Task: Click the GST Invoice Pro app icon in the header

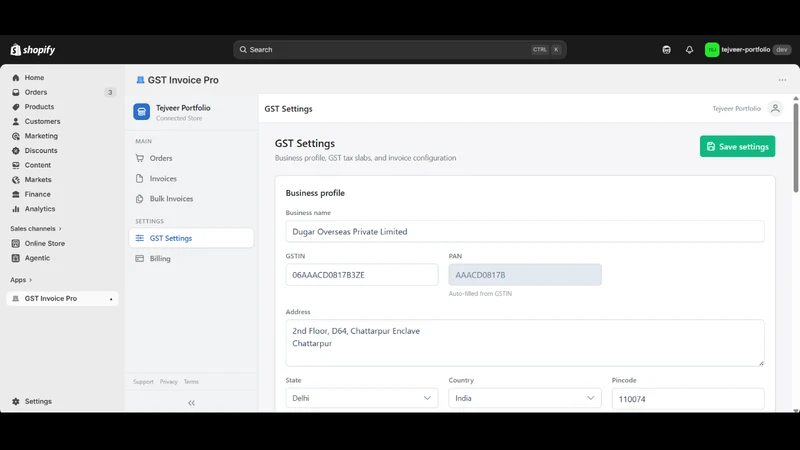Action: pyautogui.click(x=140, y=80)
